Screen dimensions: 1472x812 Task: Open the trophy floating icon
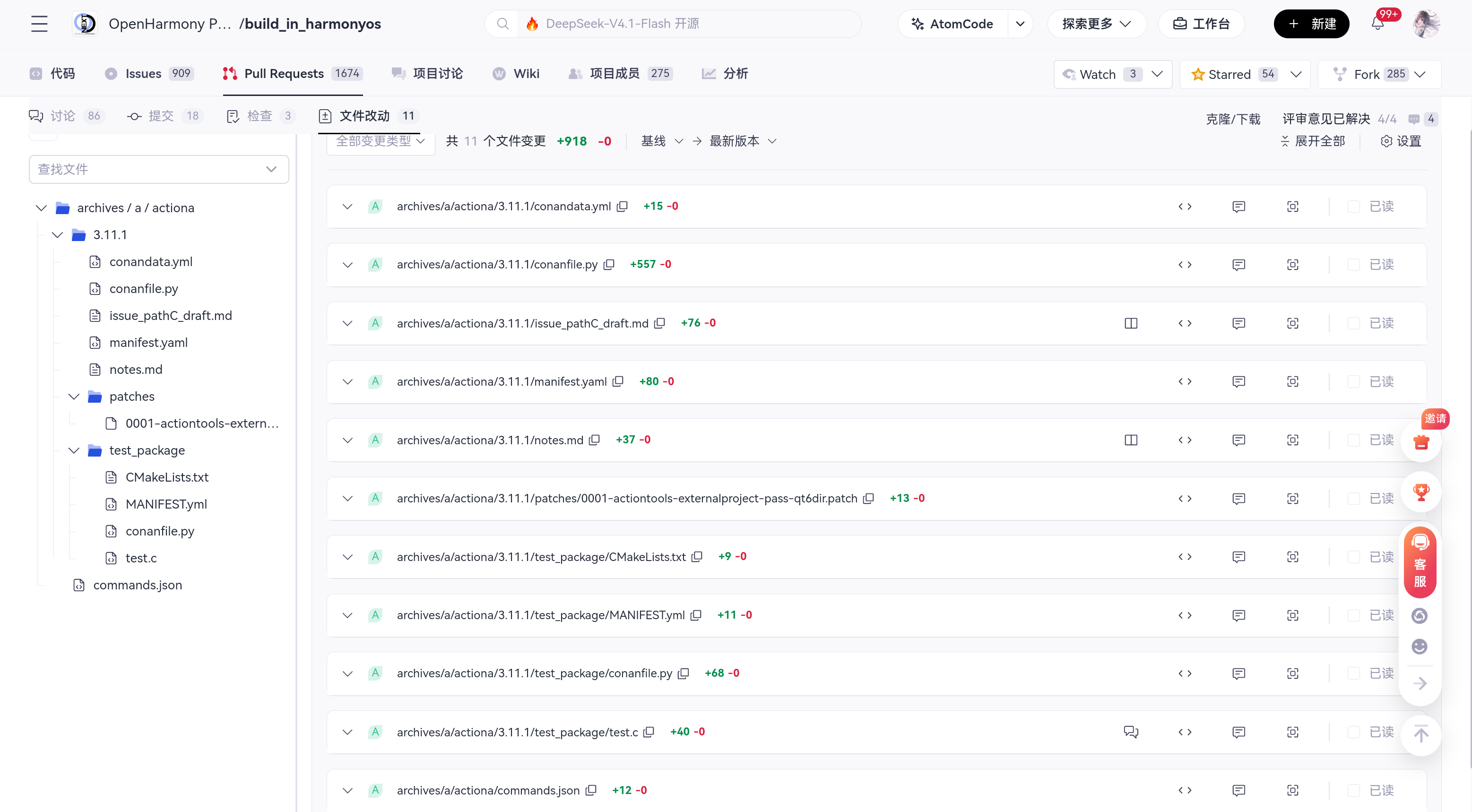pyautogui.click(x=1421, y=492)
